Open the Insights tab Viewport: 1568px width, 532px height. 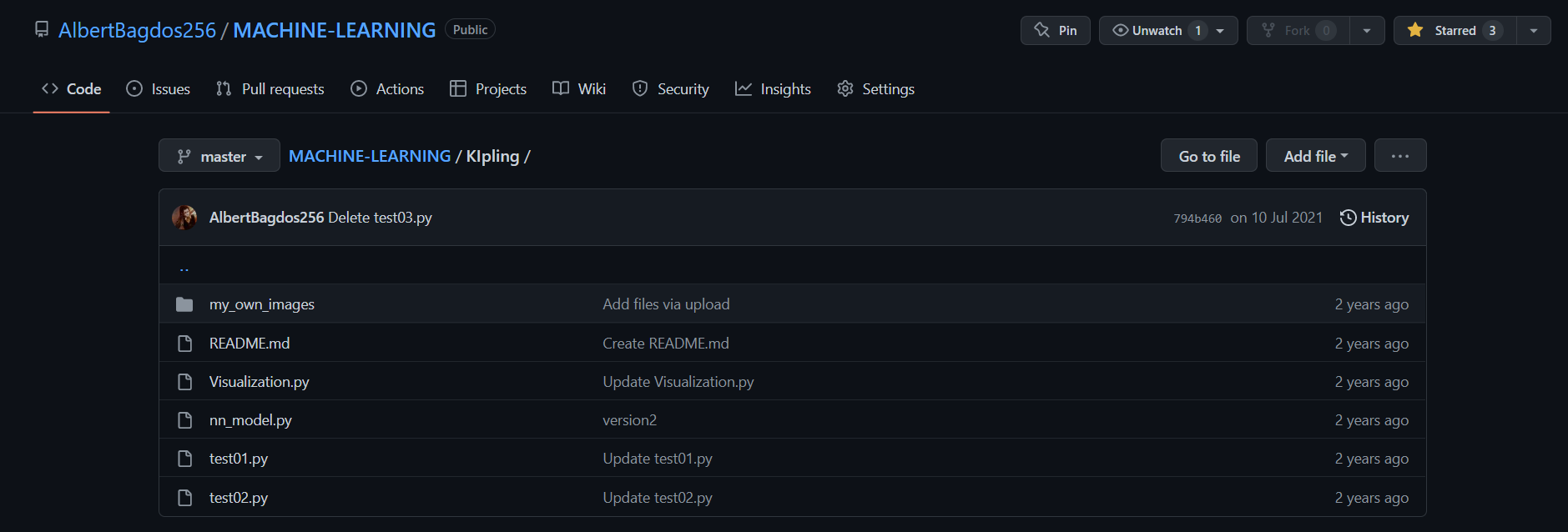773,89
